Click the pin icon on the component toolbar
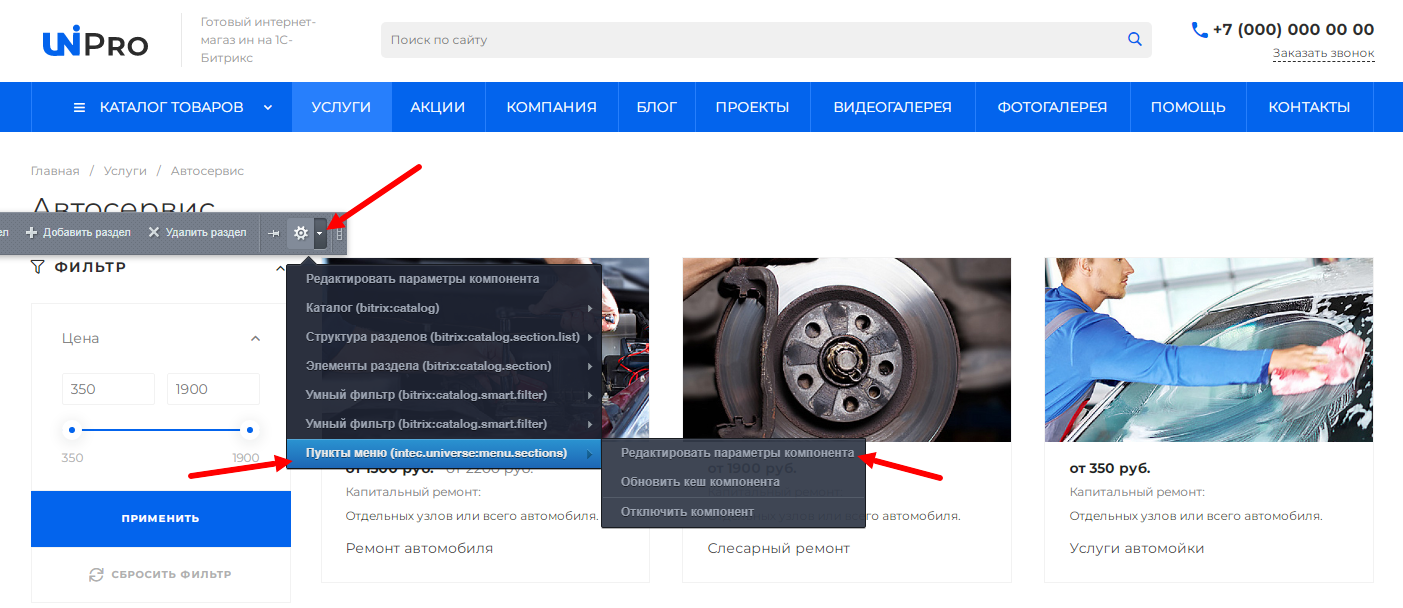This screenshot has width=1403, height=608. click(x=273, y=233)
